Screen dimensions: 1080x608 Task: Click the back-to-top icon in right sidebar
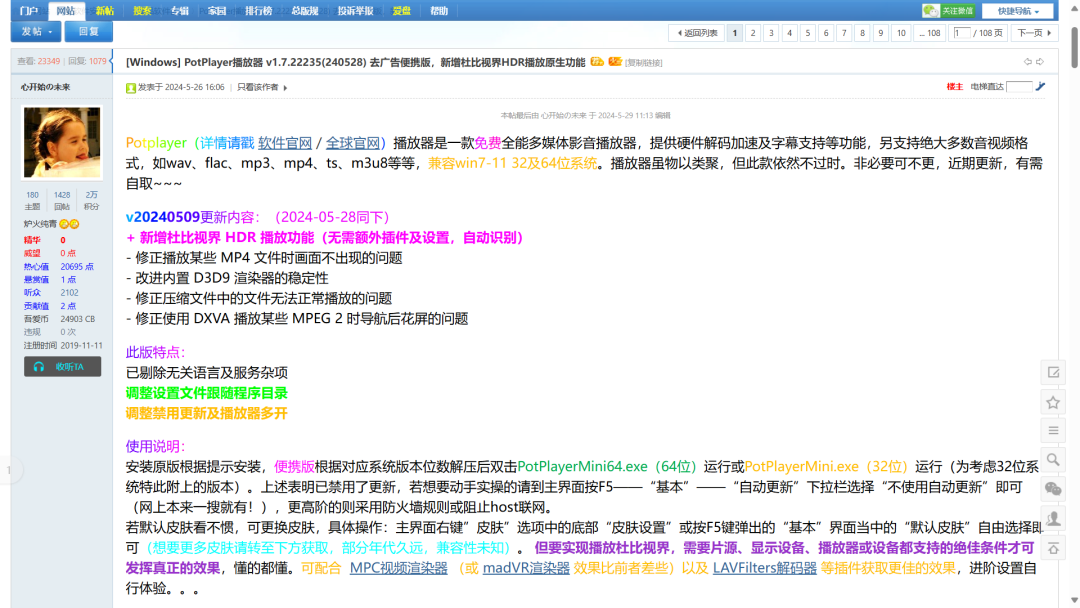point(1053,548)
